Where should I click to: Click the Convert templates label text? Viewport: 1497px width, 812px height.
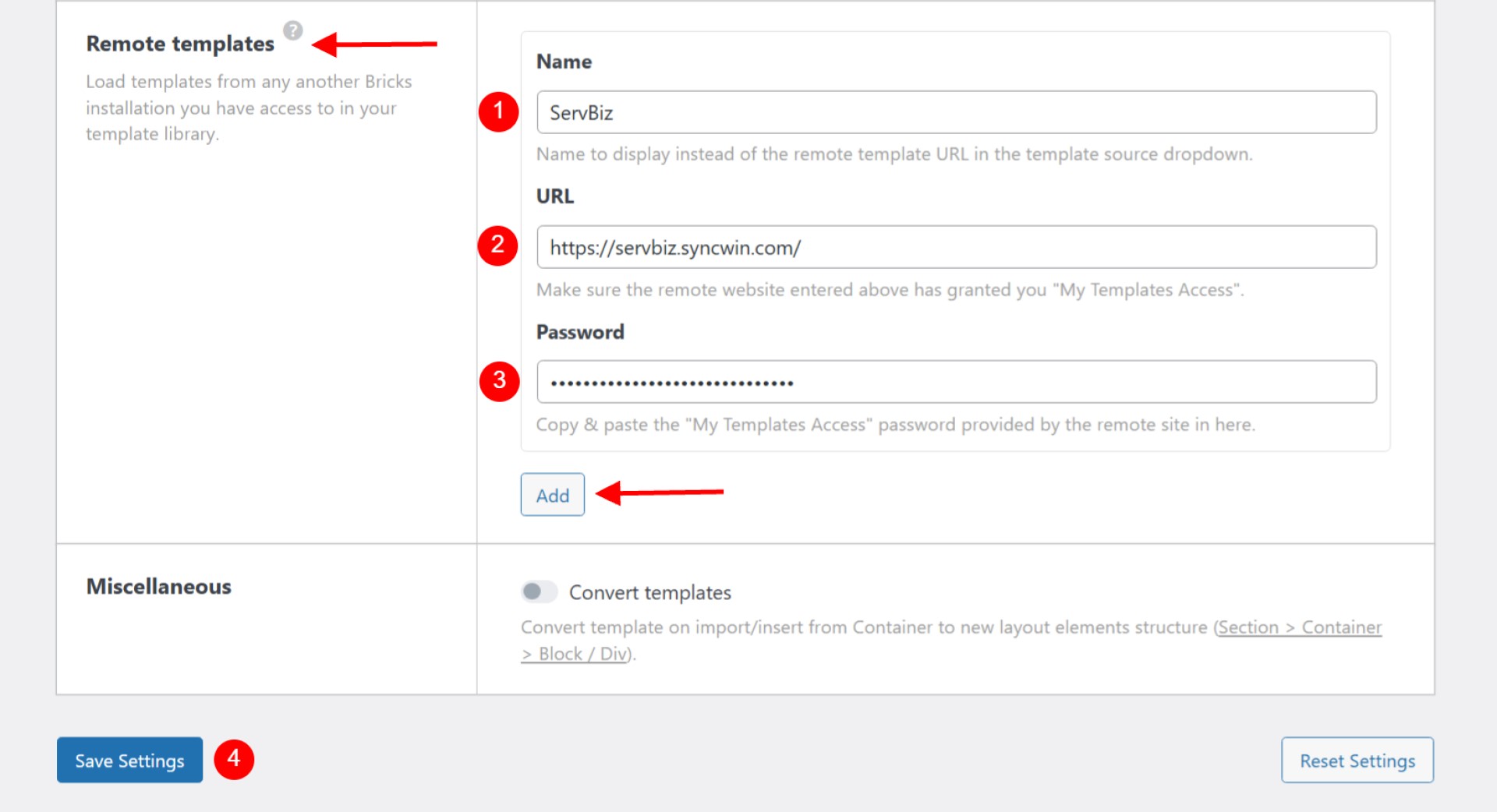650,591
